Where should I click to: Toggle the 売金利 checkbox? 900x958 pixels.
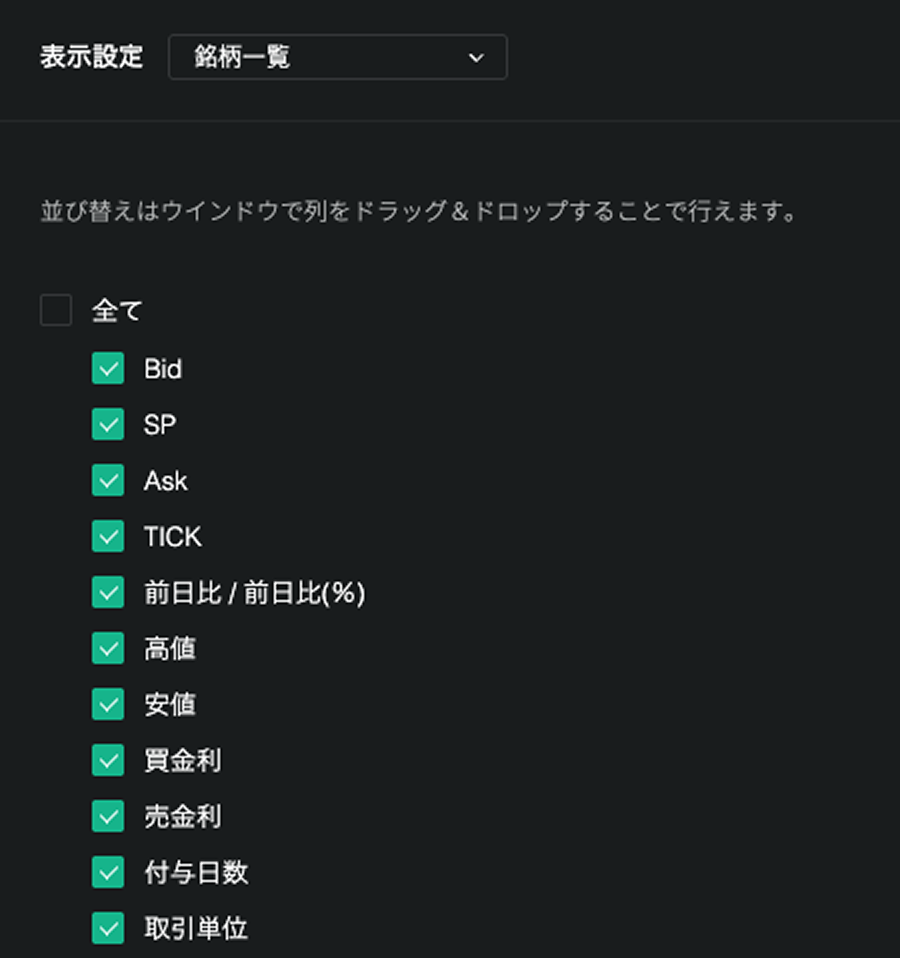108,817
